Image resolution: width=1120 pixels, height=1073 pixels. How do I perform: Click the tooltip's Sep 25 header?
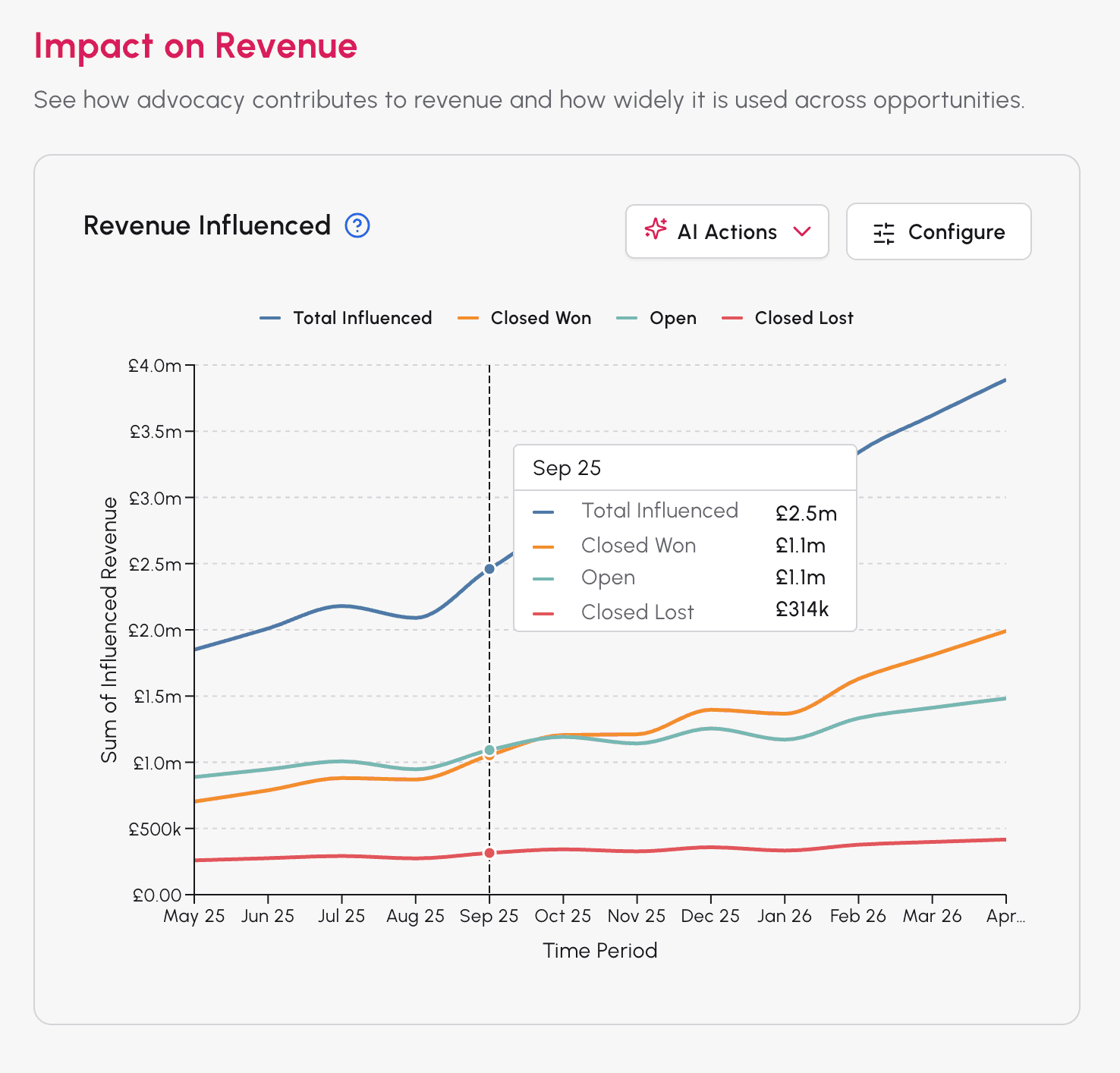coord(567,468)
